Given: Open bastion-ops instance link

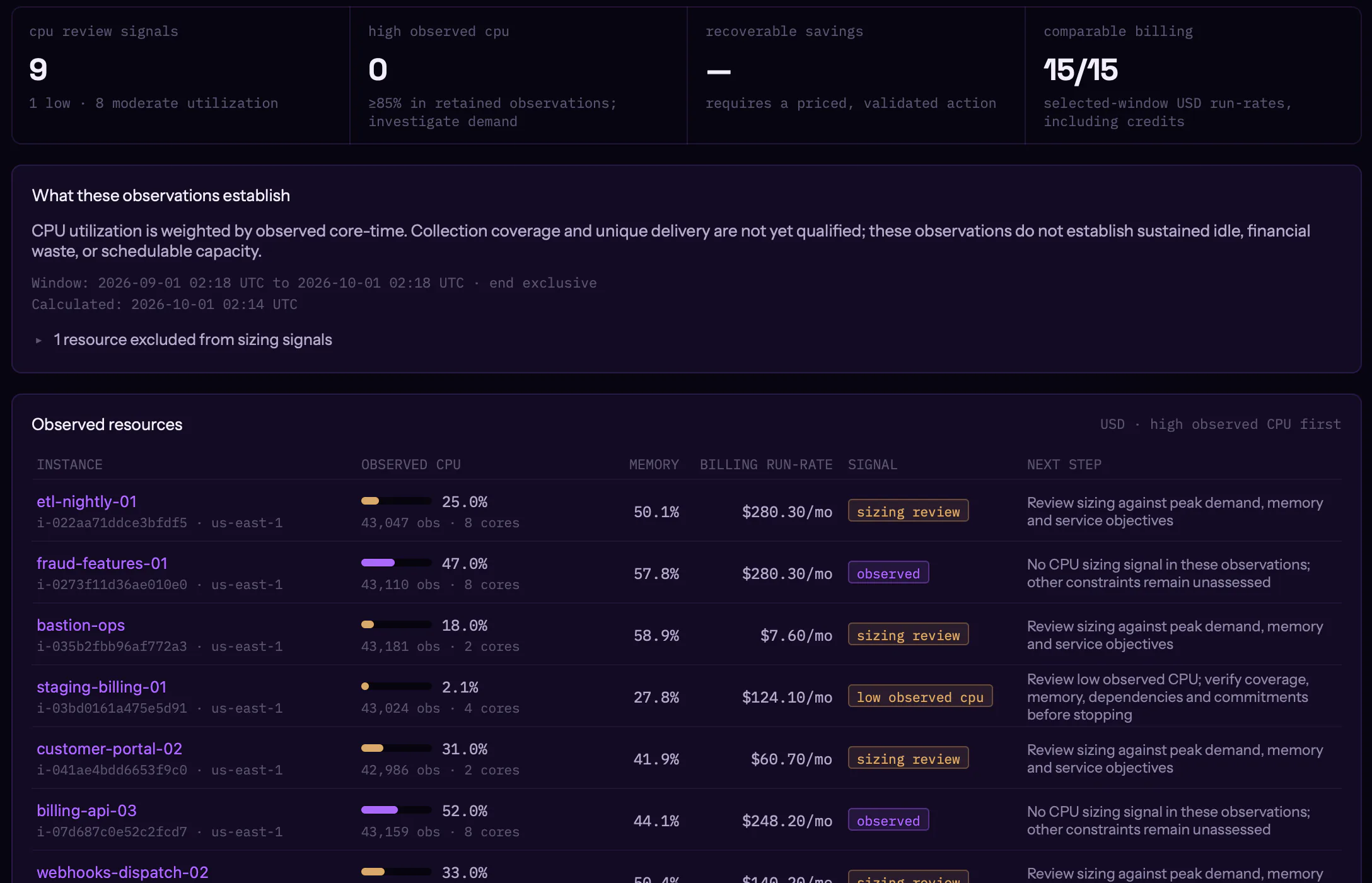Looking at the screenshot, I should click(x=81, y=625).
